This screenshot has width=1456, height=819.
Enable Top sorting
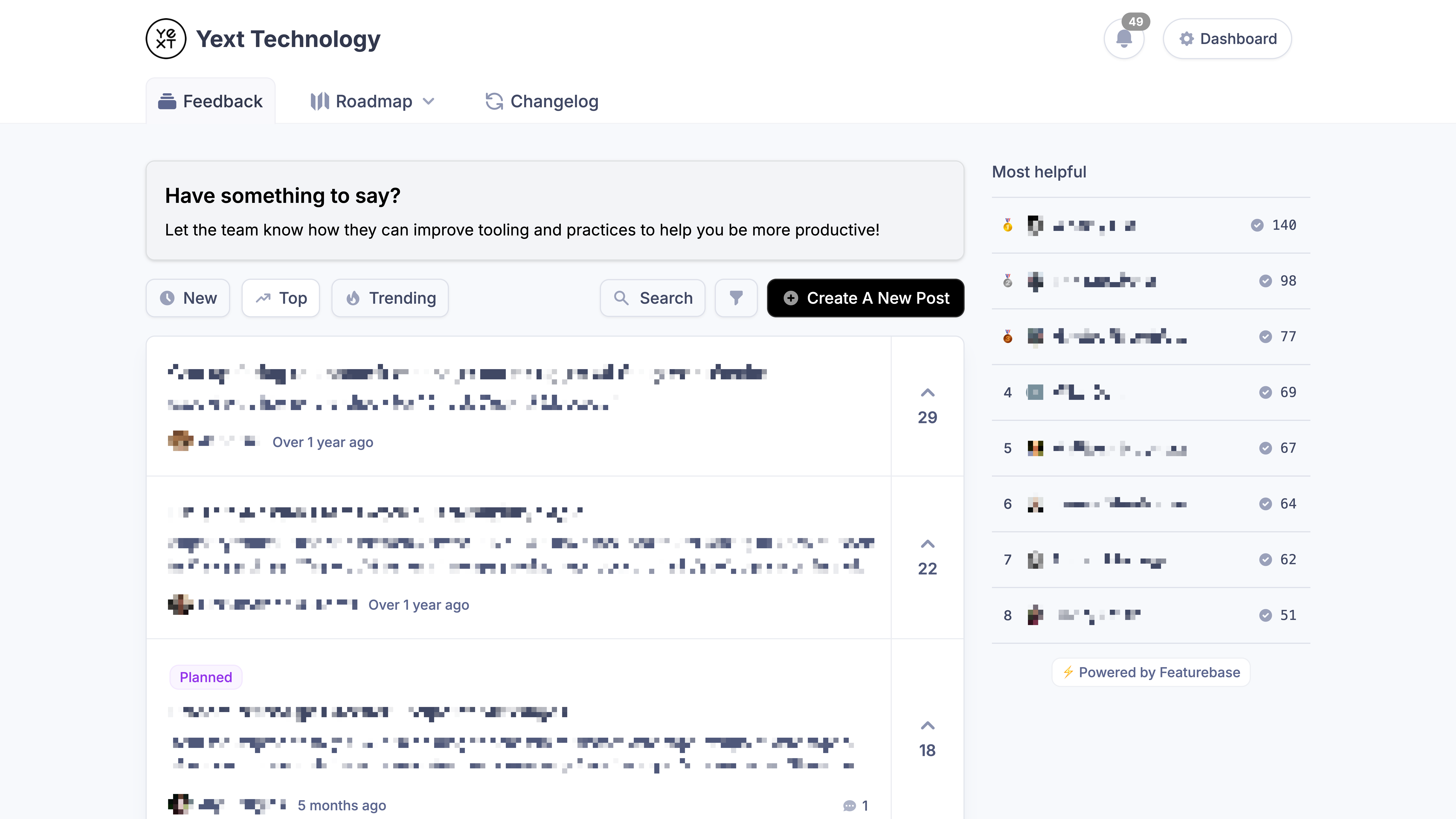[x=280, y=298]
